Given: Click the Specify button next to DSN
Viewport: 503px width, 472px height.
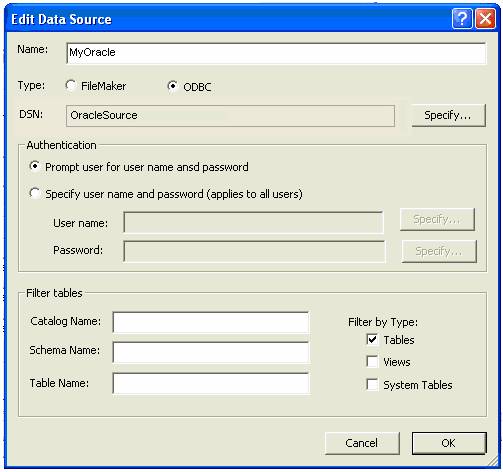Looking at the screenshot, I should pyautogui.click(x=448, y=115).
